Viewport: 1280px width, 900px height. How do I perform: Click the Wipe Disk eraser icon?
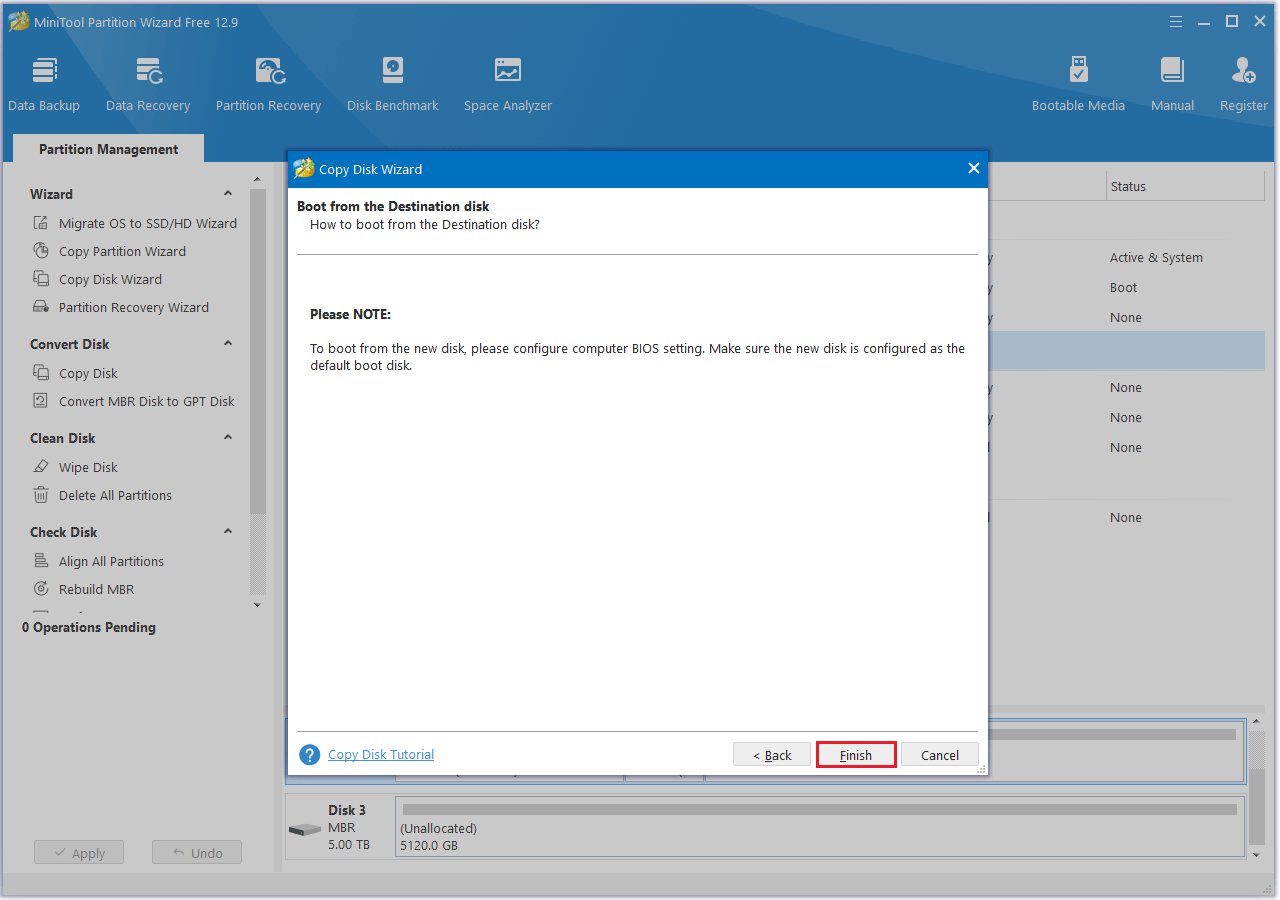[41, 467]
